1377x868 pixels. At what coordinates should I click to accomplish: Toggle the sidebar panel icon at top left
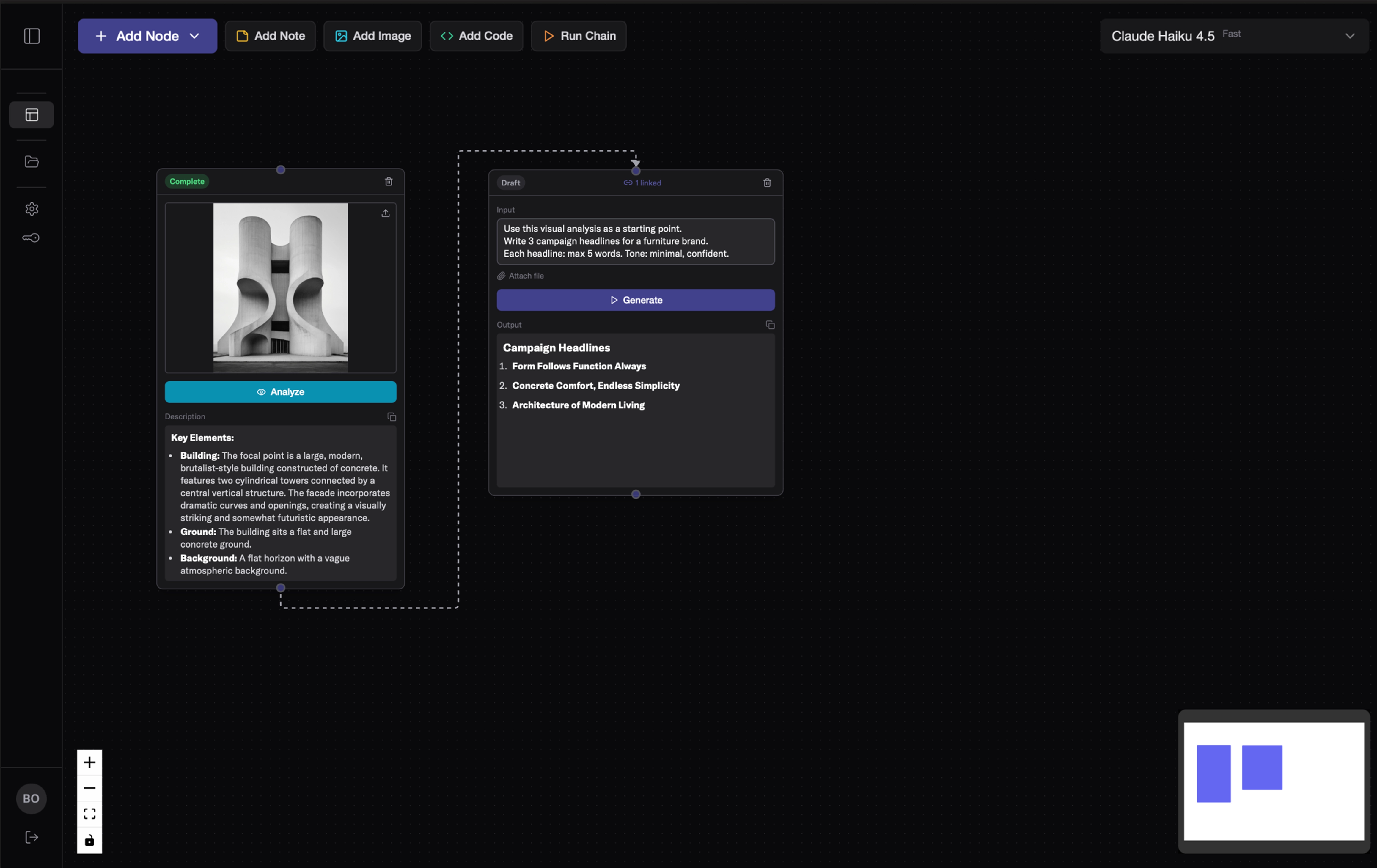(x=32, y=36)
